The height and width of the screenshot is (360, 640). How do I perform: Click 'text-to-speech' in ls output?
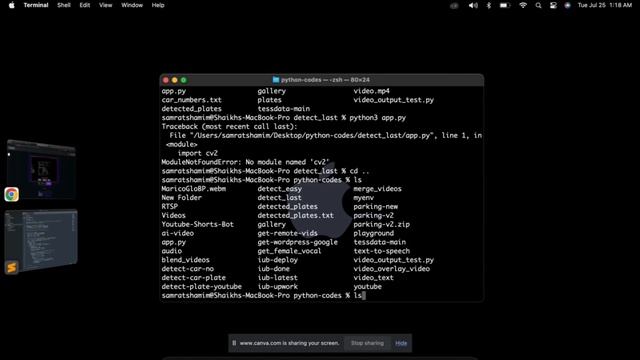pos(382,251)
